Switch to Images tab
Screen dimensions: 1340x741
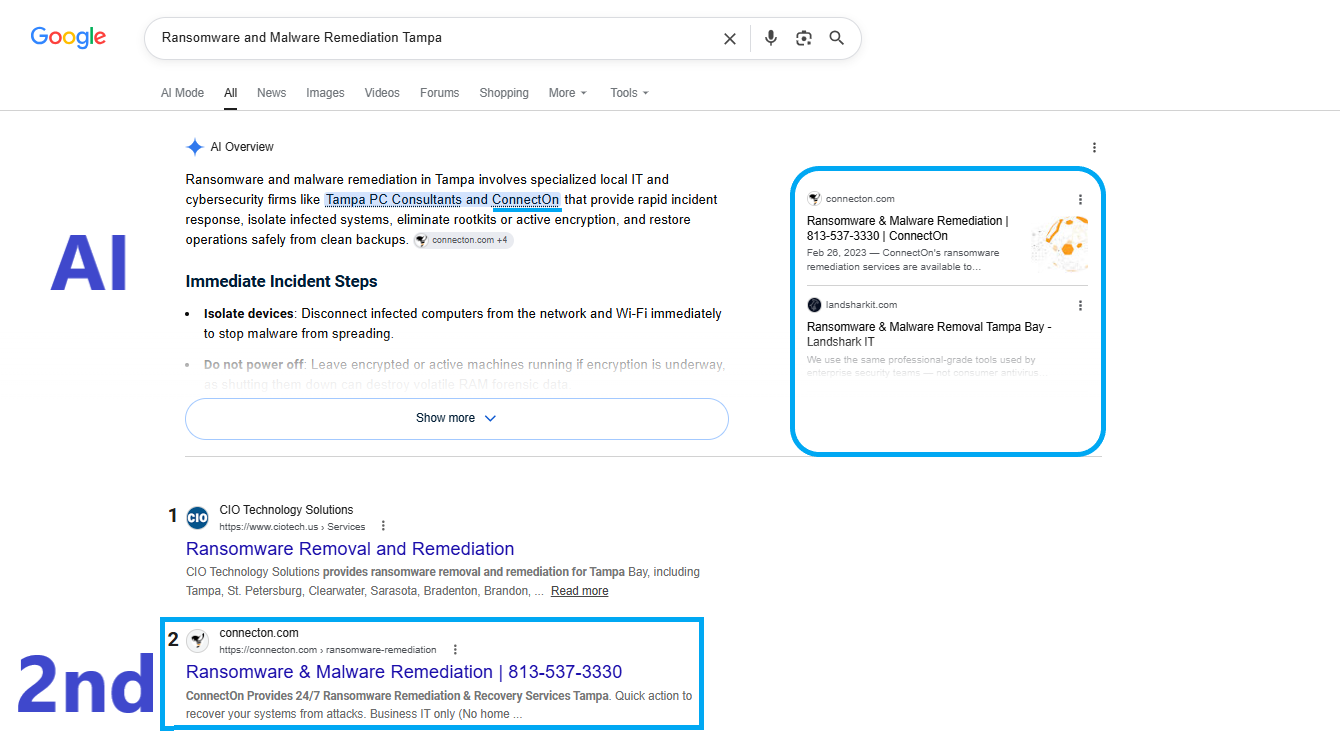[x=325, y=93]
